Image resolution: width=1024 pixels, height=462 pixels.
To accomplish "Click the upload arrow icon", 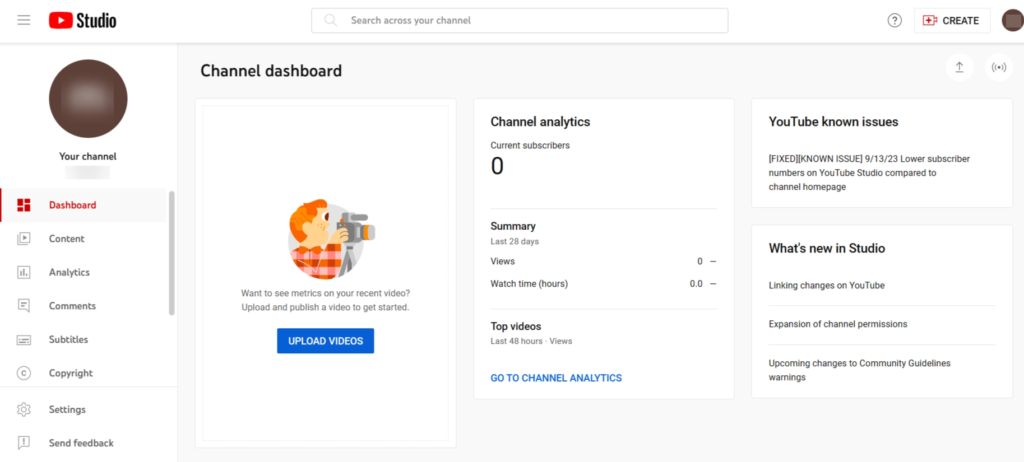I will [x=959, y=68].
